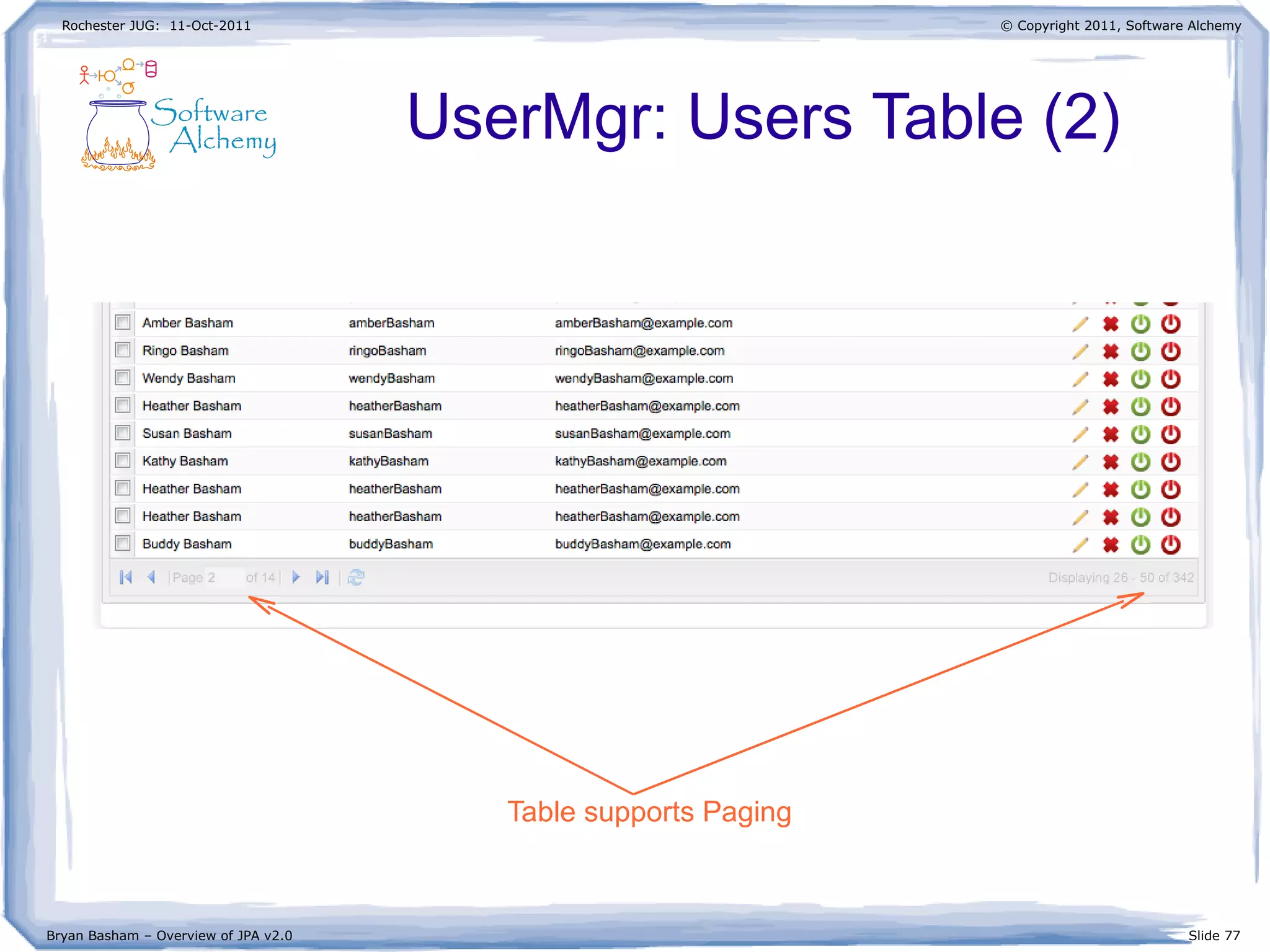Click the username 'kathyBasham'
Viewport: 1270px width, 952px height.
(x=389, y=461)
